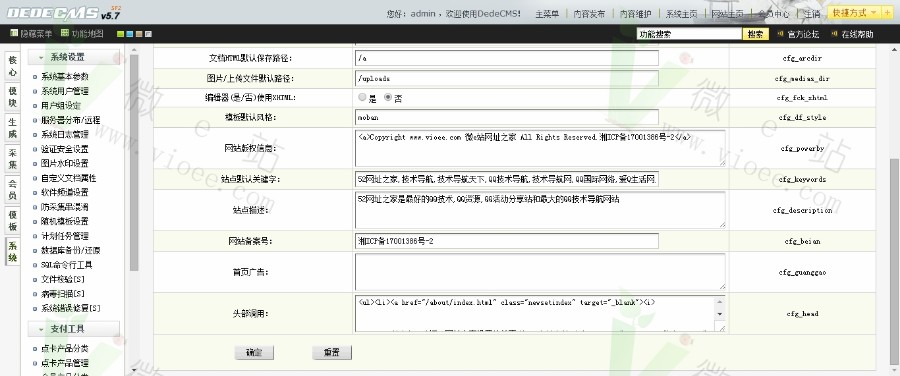This screenshot has height=376, width=900.
Task: Open 点卡产品管理 in the sidebar
Action: coord(65,363)
